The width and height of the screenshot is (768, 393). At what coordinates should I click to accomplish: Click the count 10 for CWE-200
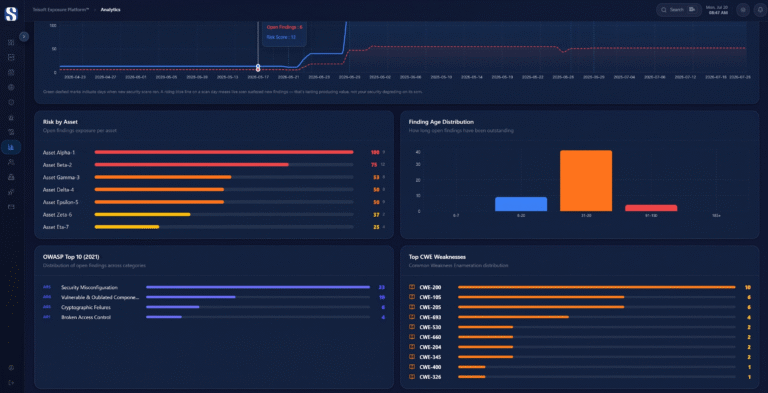click(747, 287)
